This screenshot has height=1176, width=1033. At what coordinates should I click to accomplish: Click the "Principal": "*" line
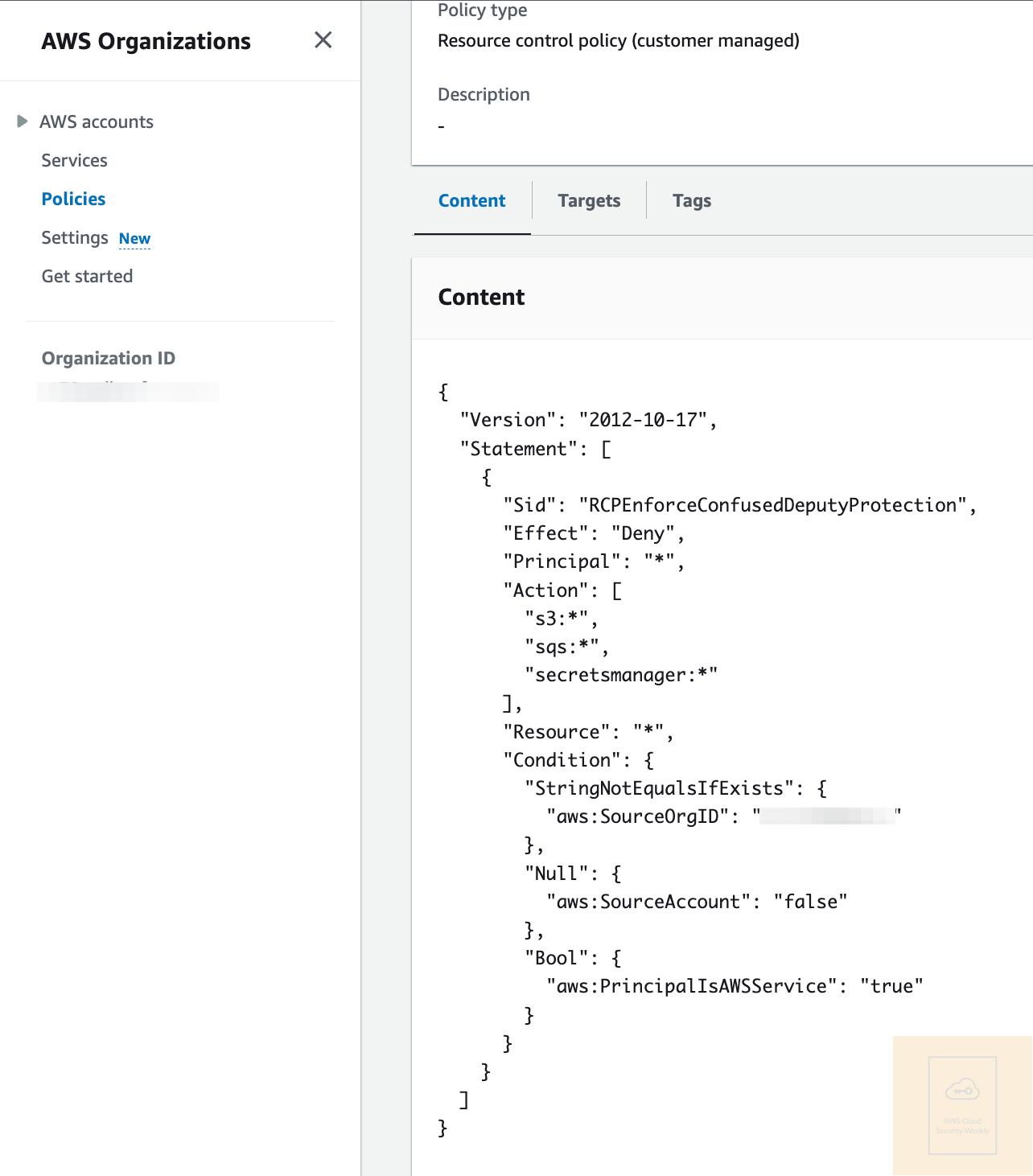pos(594,561)
